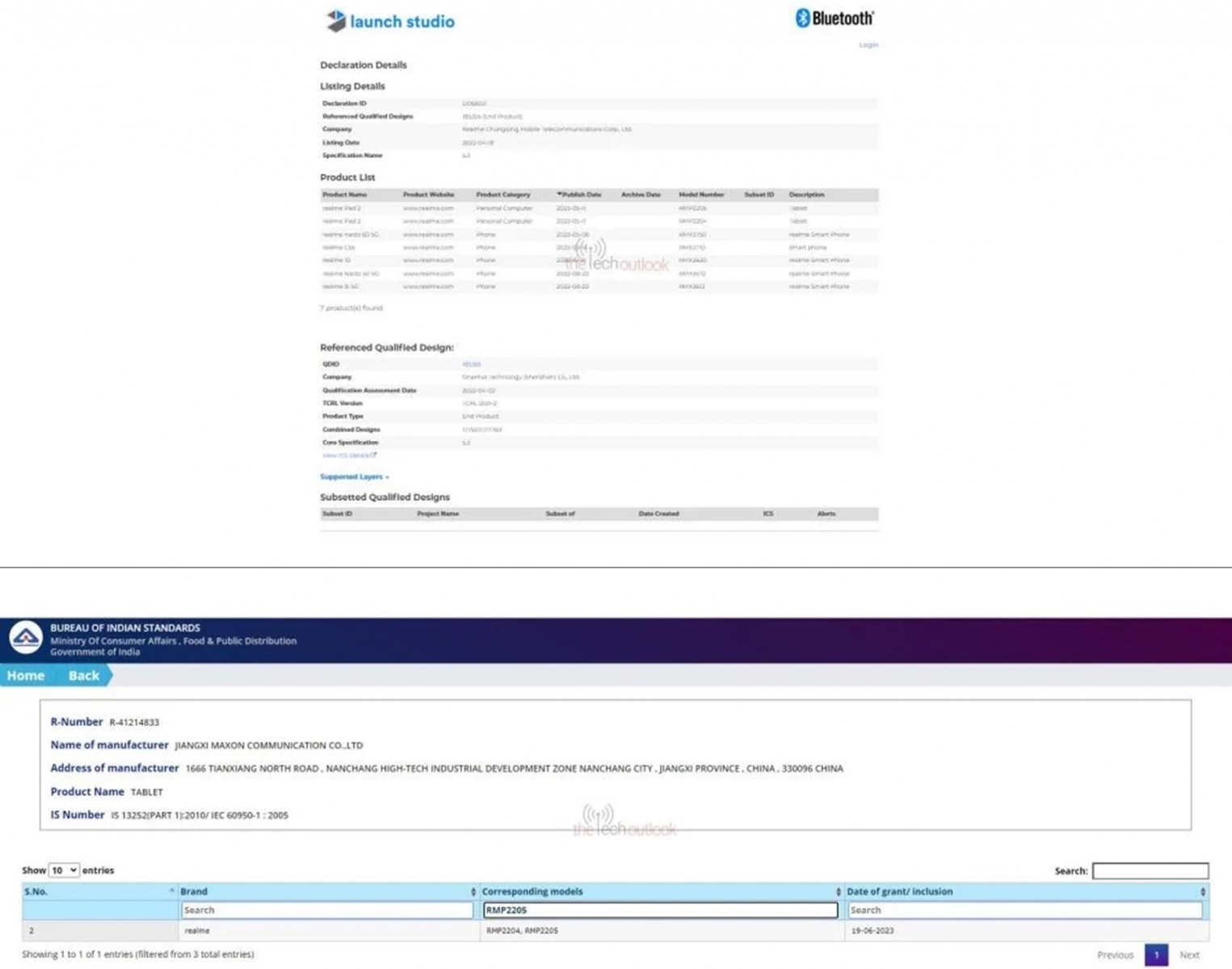Click the Description column header
Image resolution: width=1232 pixels, height=969 pixels.
806,195
